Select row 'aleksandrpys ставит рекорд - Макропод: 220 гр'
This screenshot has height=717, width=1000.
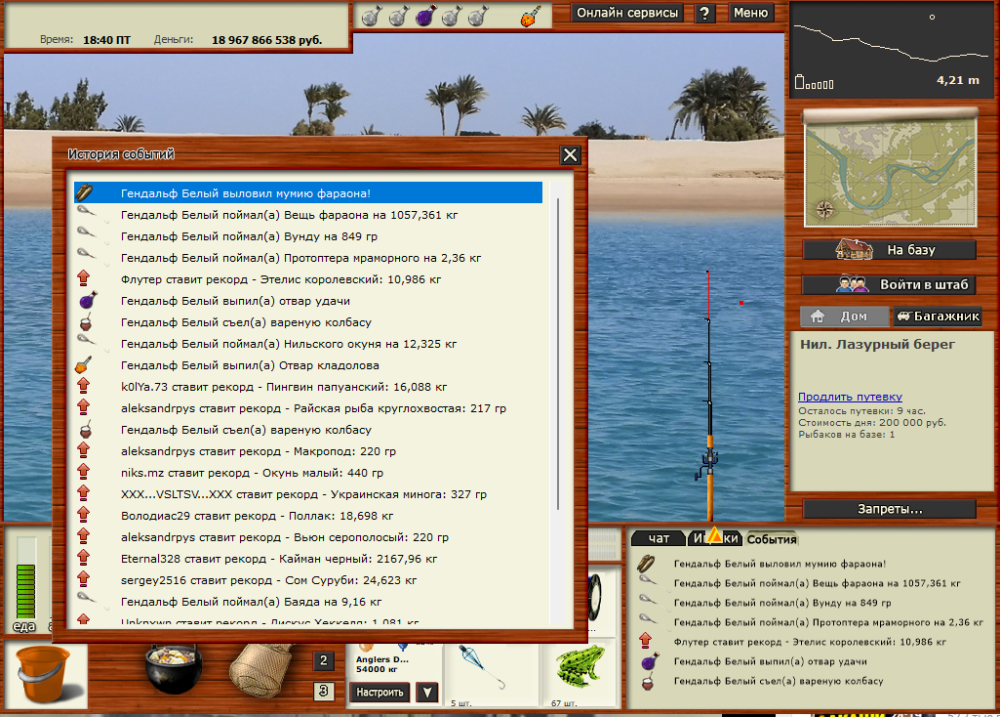tap(308, 451)
